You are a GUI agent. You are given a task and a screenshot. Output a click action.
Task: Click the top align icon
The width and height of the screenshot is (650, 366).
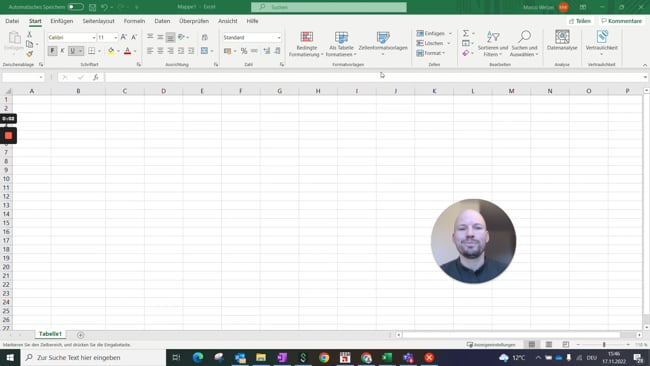[x=150, y=37]
